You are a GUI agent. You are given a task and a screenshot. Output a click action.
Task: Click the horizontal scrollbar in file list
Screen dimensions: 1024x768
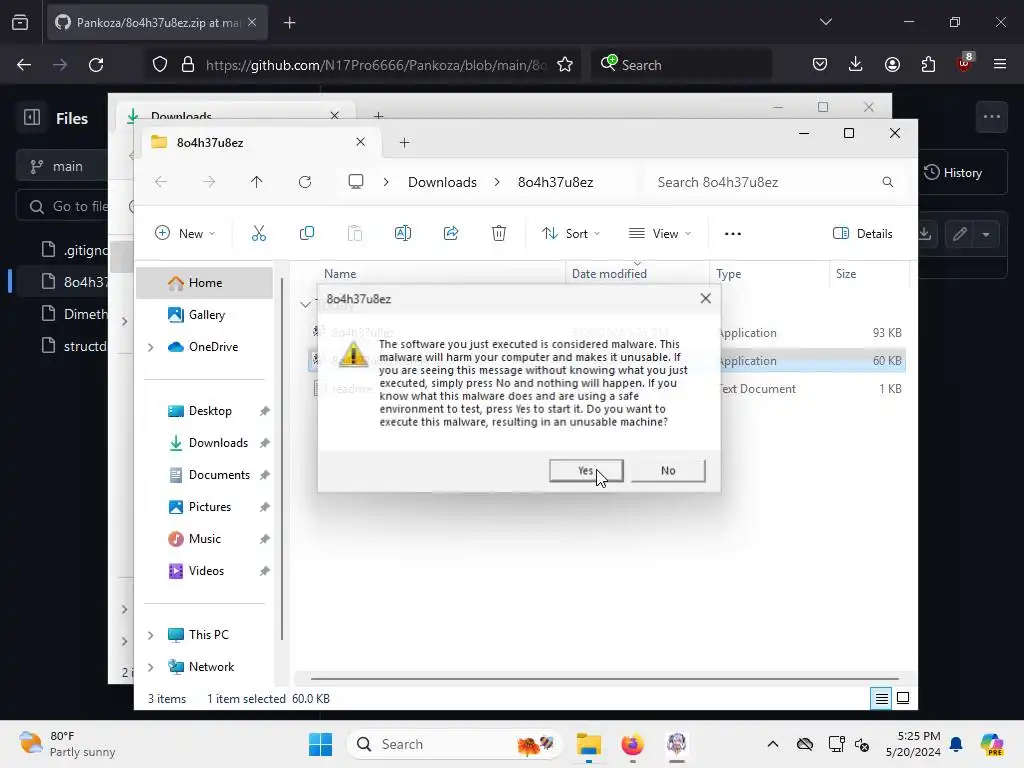pos(604,679)
